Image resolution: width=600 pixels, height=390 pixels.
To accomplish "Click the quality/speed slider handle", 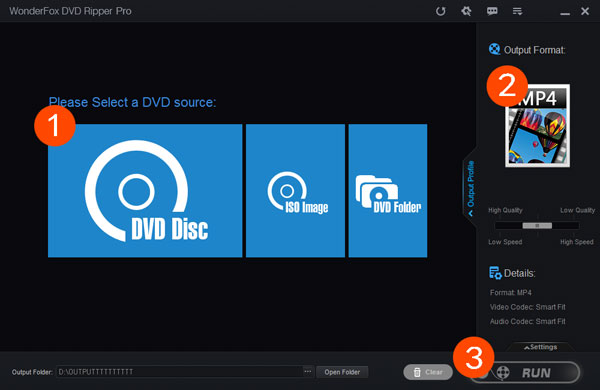I will pyautogui.click(x=537, y=225).
